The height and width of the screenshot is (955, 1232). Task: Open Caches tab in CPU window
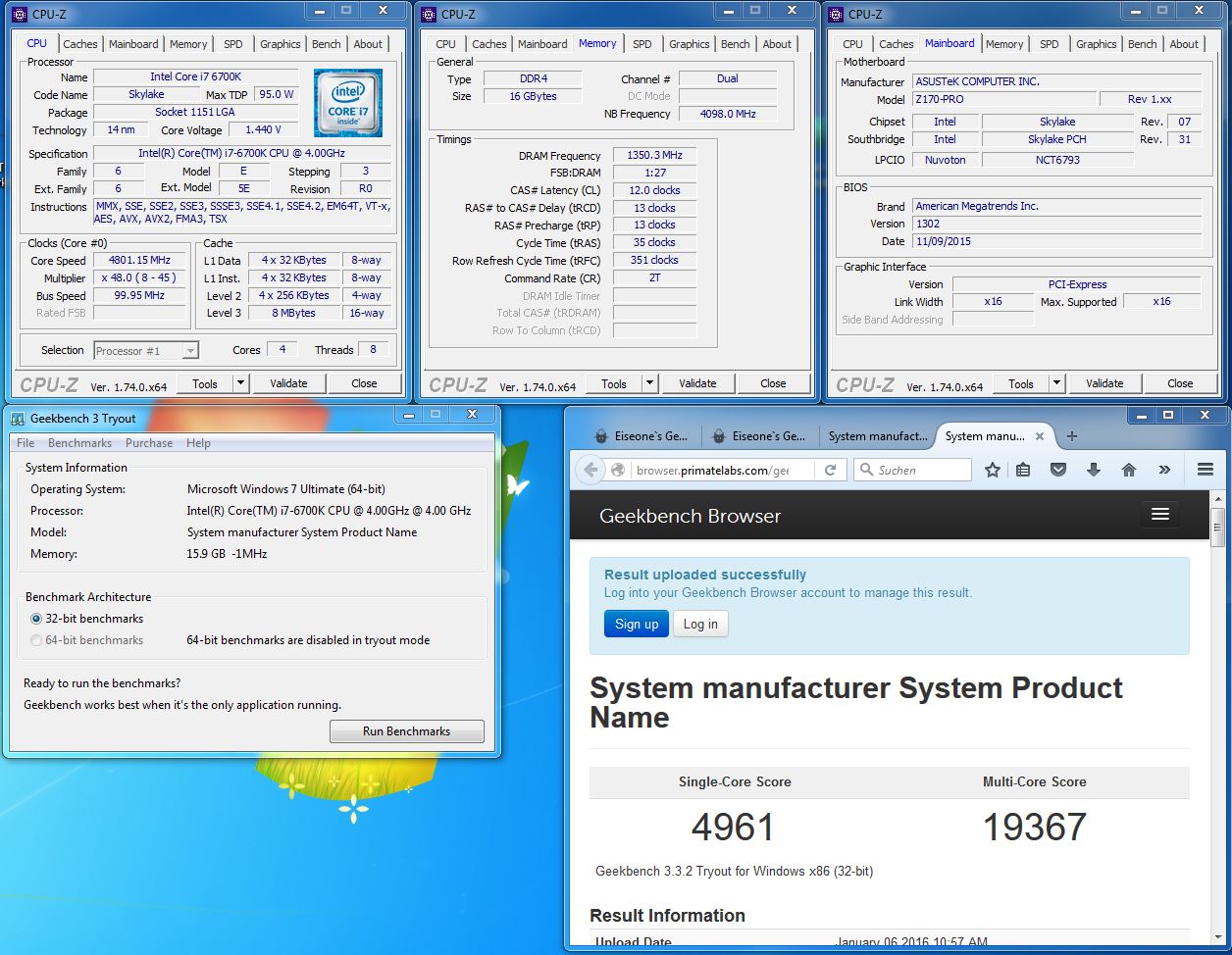80,44
